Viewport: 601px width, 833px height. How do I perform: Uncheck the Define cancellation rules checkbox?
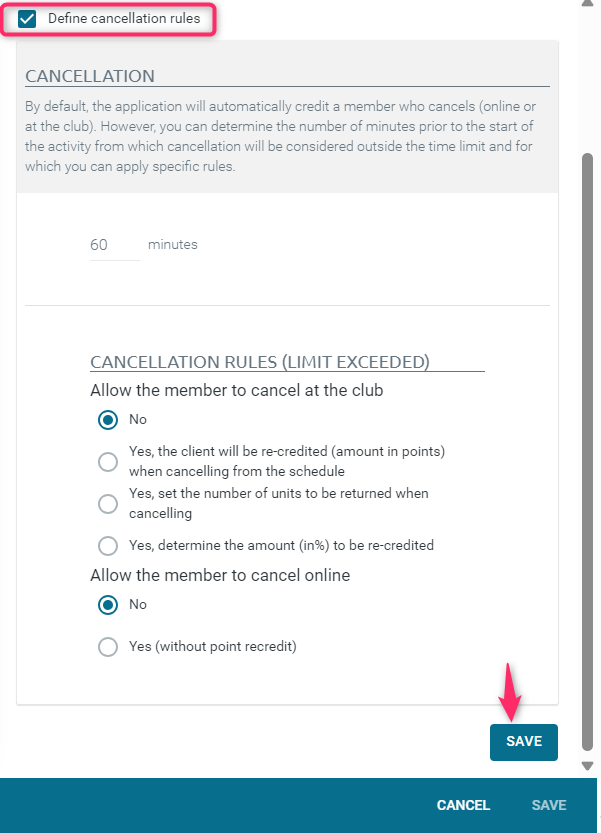pos(27,19)
